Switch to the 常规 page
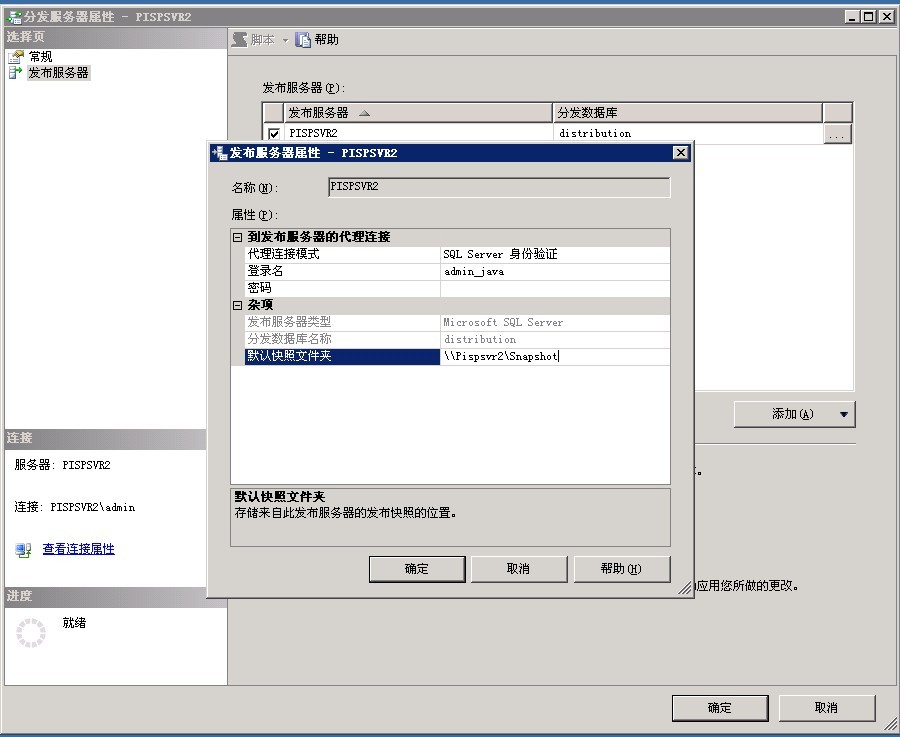900x737 pixels. click(40, 56)
